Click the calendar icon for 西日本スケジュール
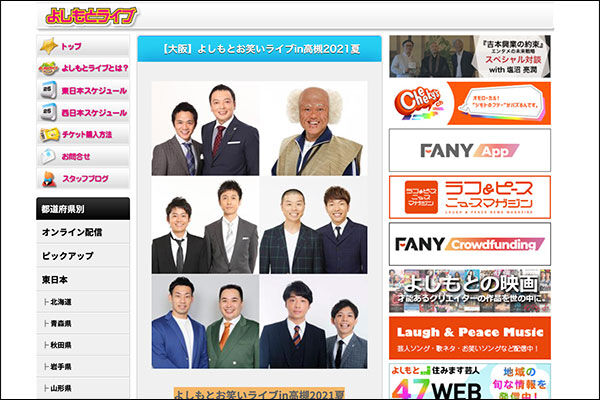 click(49, 112)
